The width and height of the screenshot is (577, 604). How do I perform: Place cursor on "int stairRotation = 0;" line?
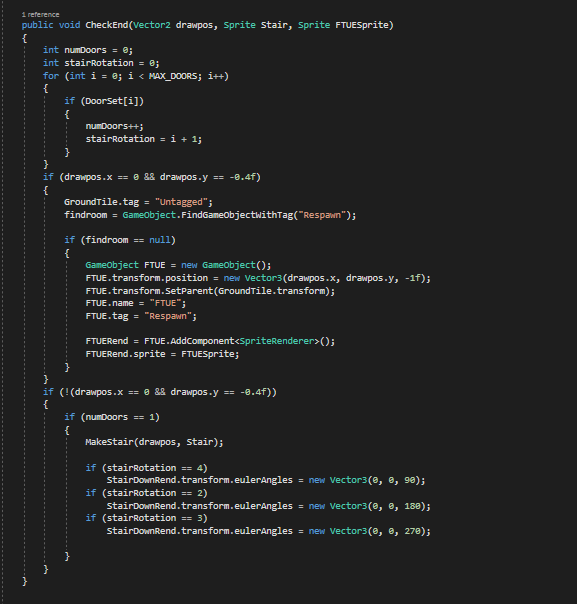[x=101, y=63]
